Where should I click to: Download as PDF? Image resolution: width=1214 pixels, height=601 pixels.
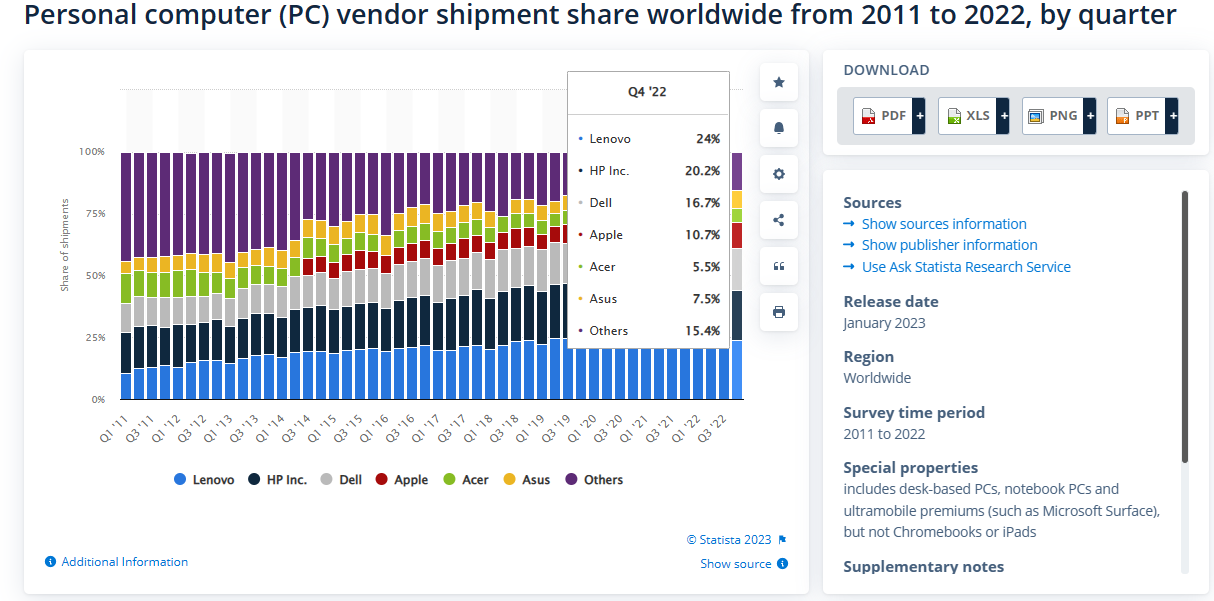tap(882, 116)
